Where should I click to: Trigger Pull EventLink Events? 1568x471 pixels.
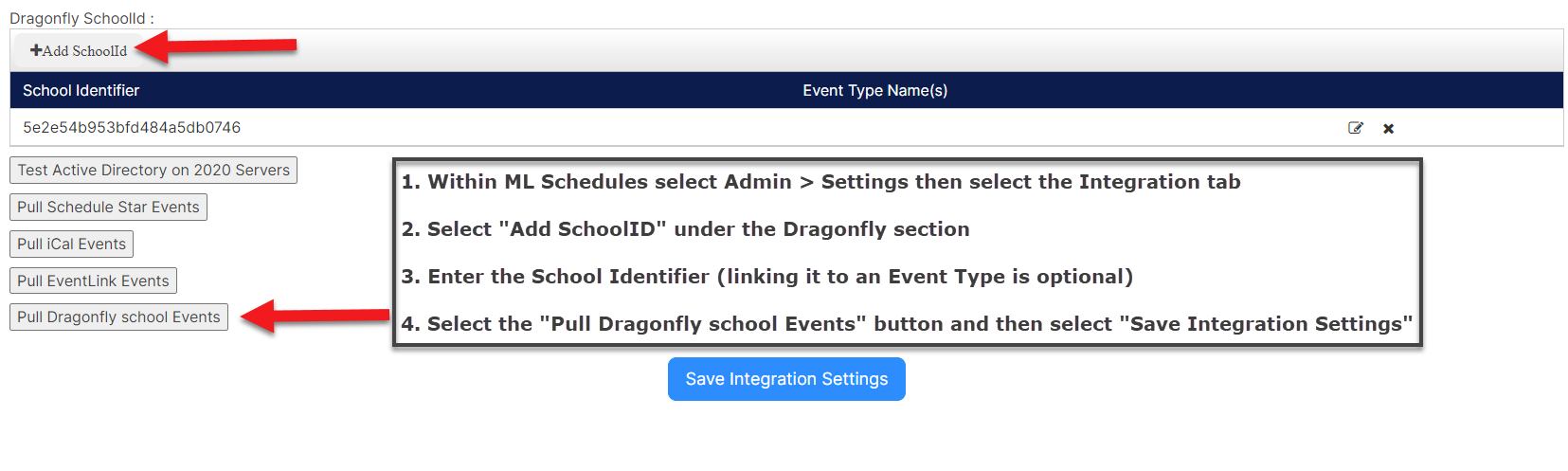point(93,281)
